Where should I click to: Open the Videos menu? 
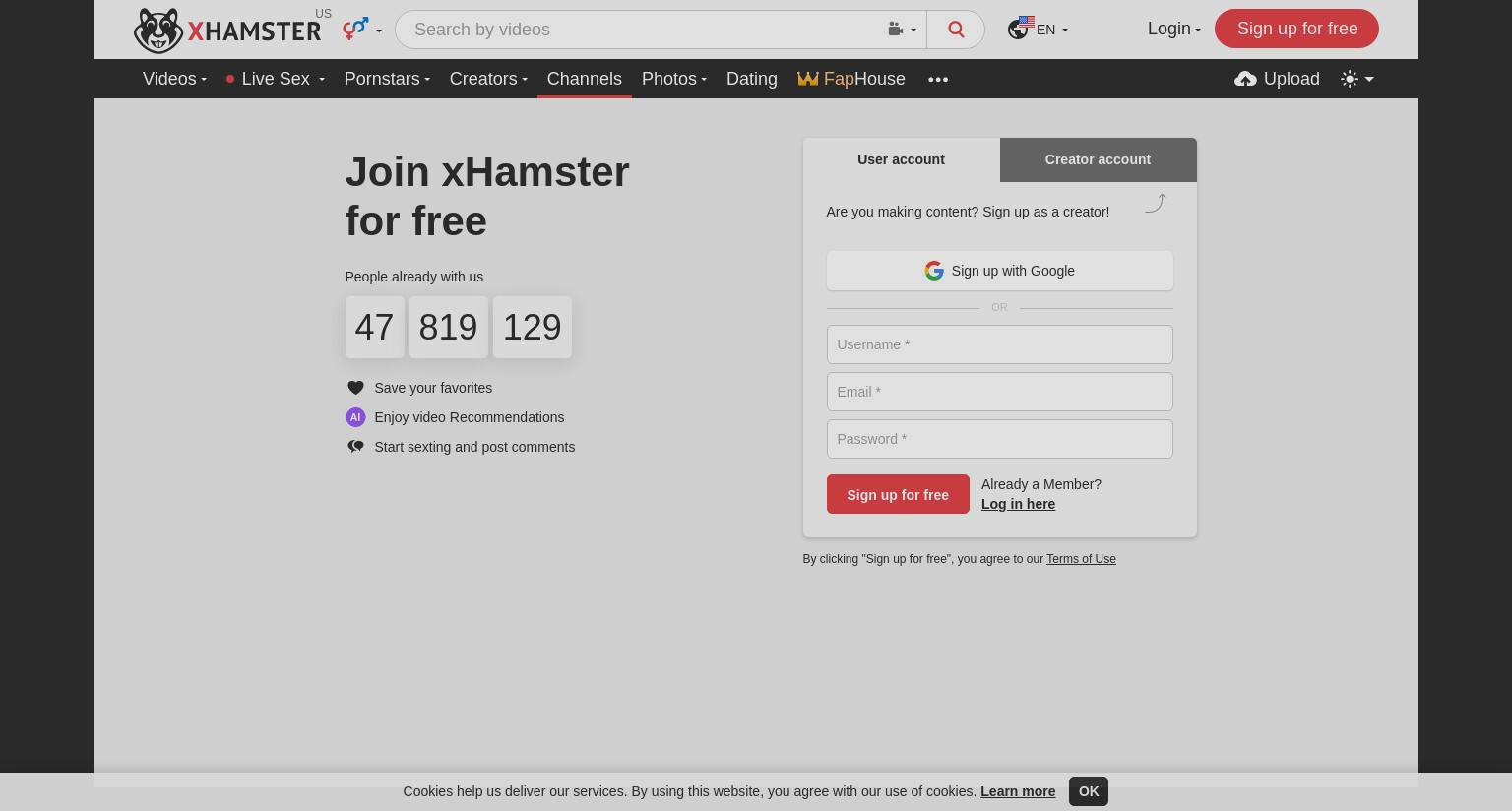(174, 79)
